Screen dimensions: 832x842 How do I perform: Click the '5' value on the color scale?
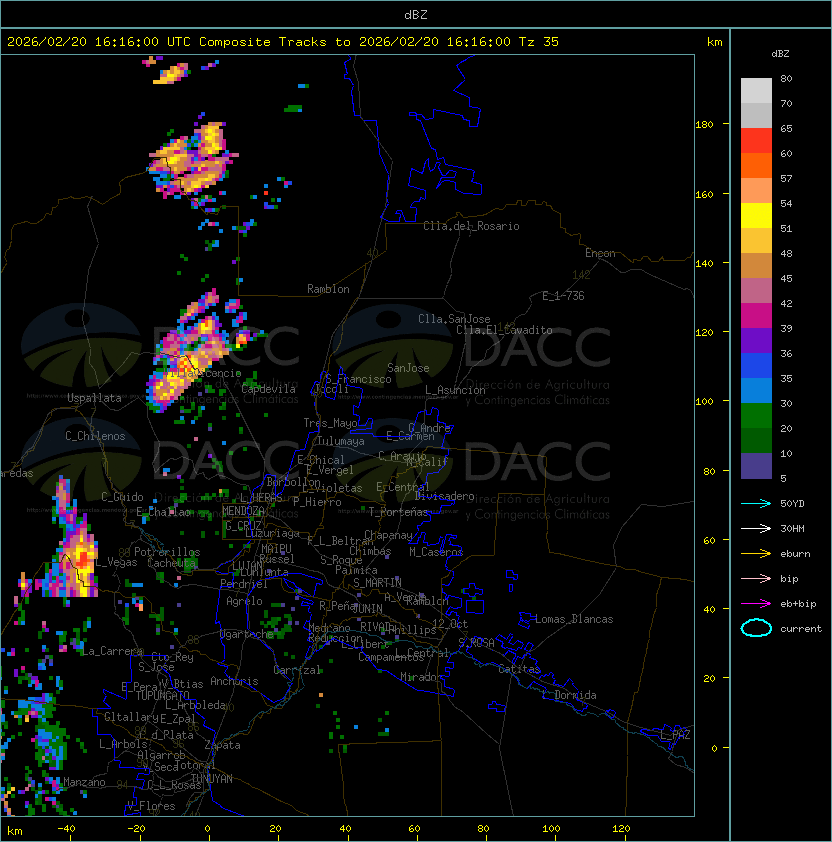coord(783,478)
